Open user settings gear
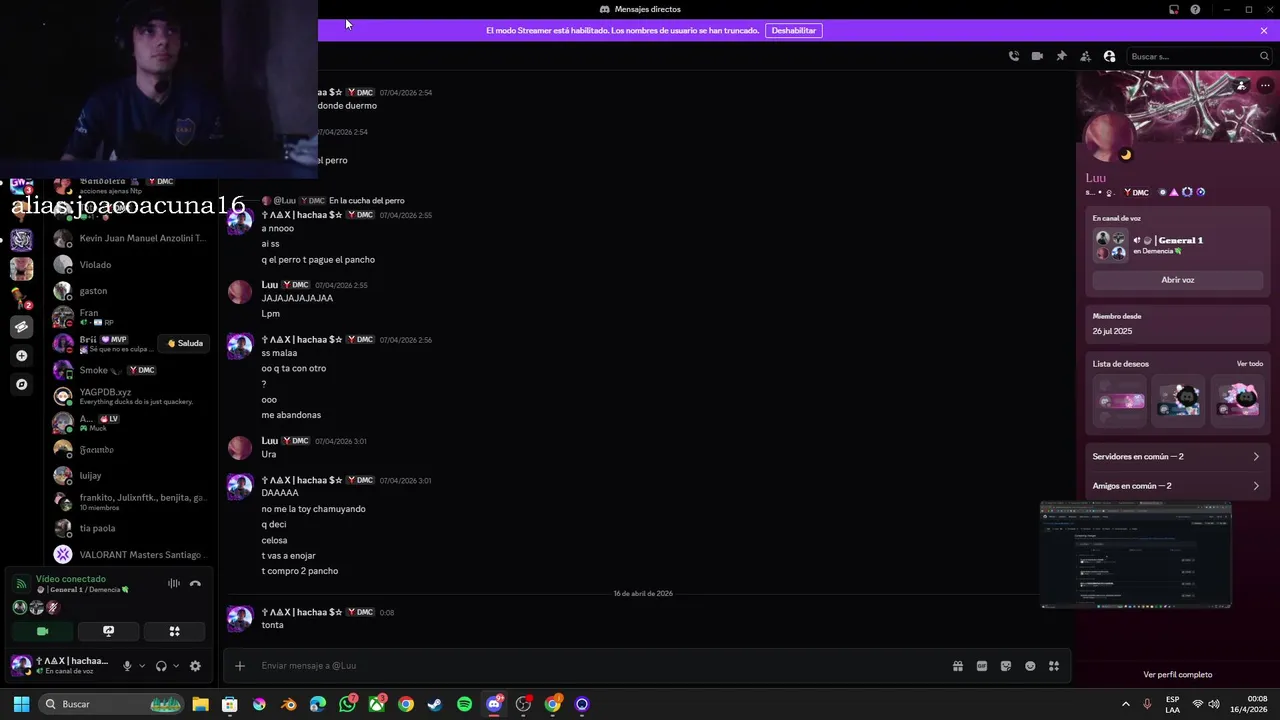This screenshot has width=1280, height=720. click(195, 666)
